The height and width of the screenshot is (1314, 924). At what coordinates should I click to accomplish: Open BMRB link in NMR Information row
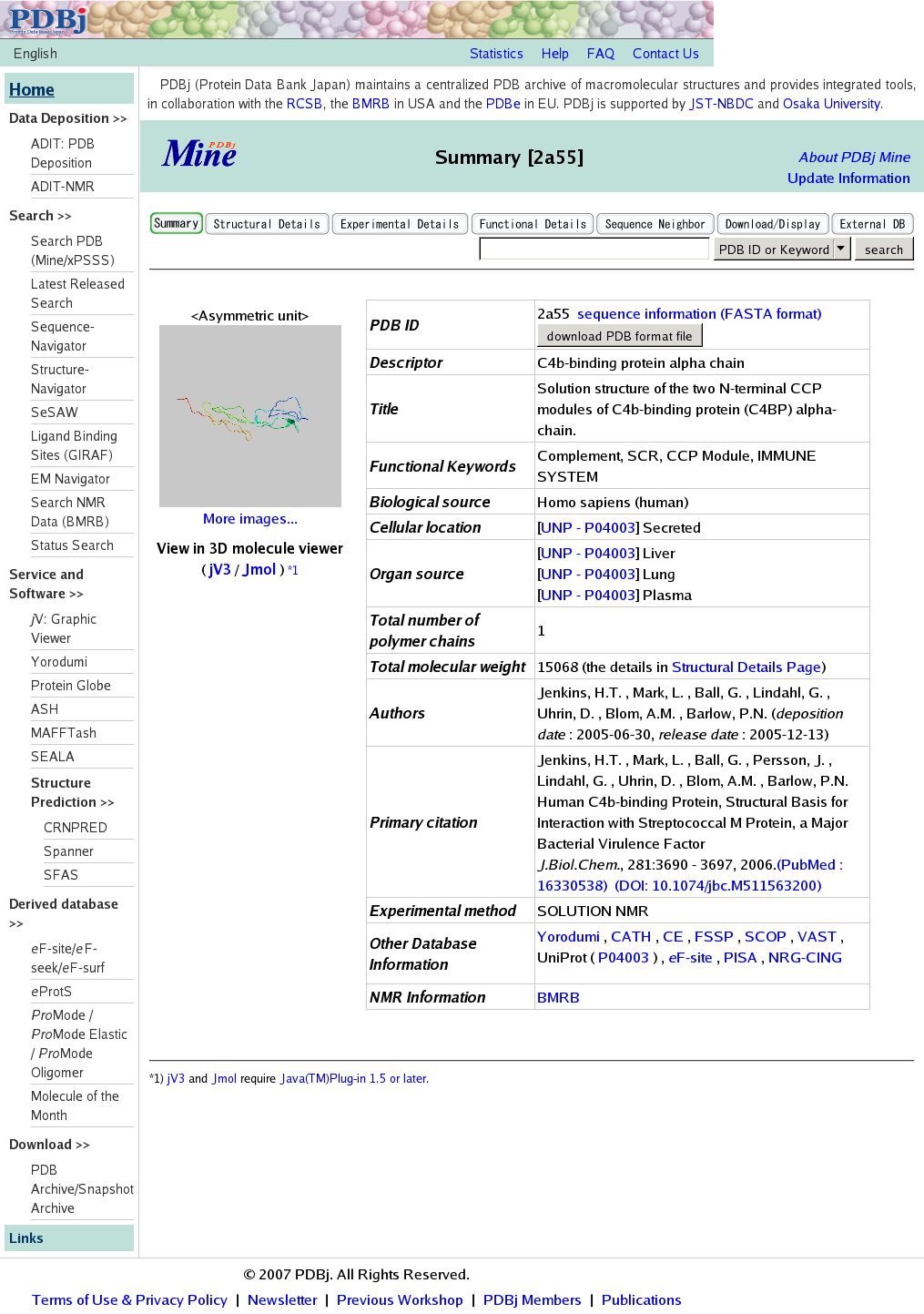coord(558,997)
